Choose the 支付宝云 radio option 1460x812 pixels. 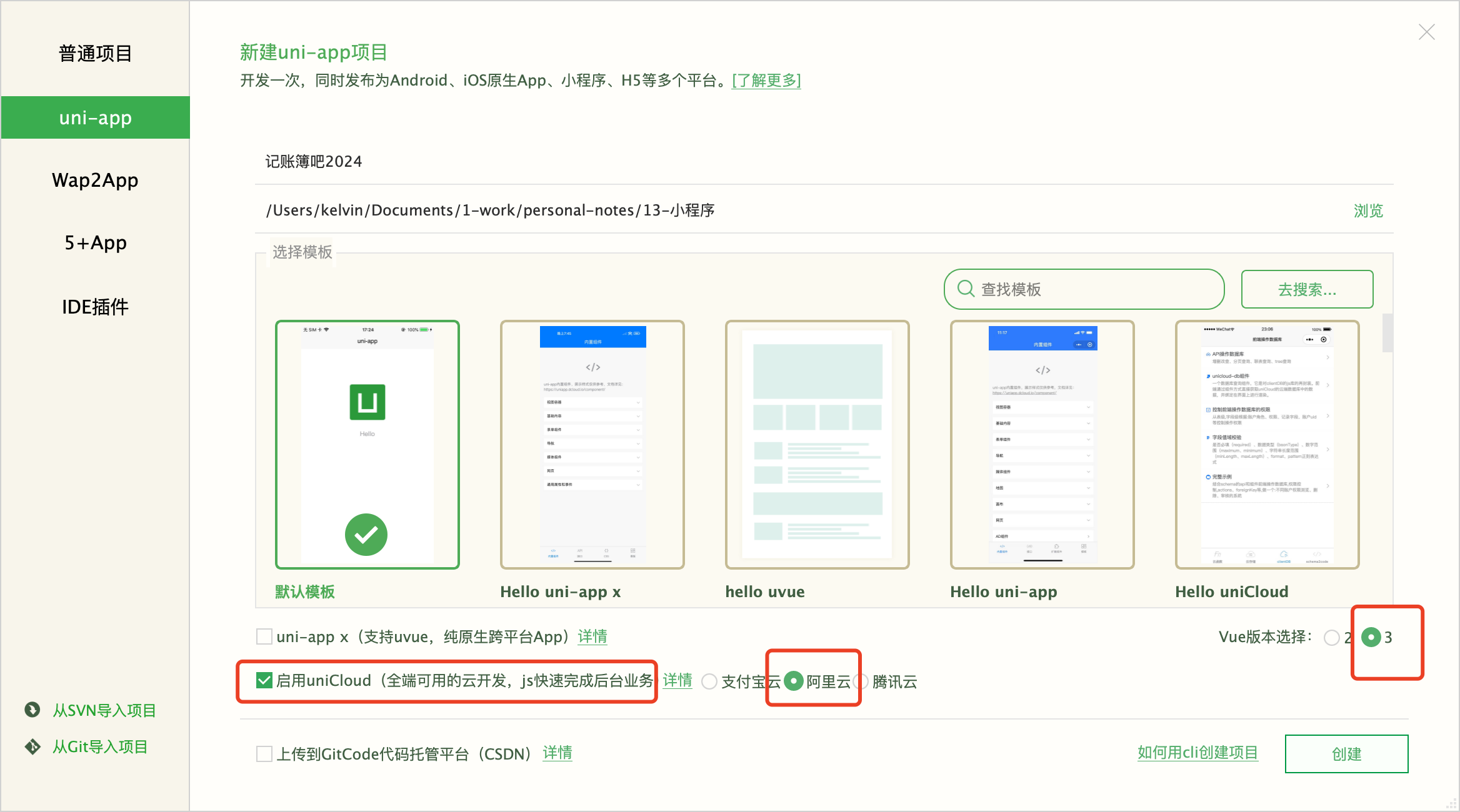[x=709, y=681]
